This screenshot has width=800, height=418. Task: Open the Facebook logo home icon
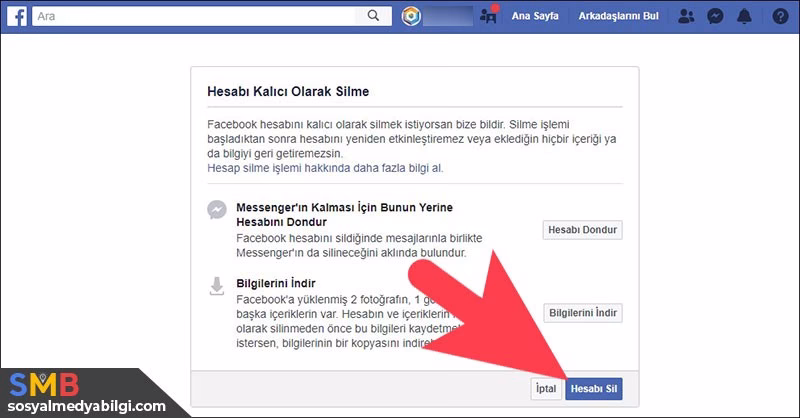(x=17, y=16)
